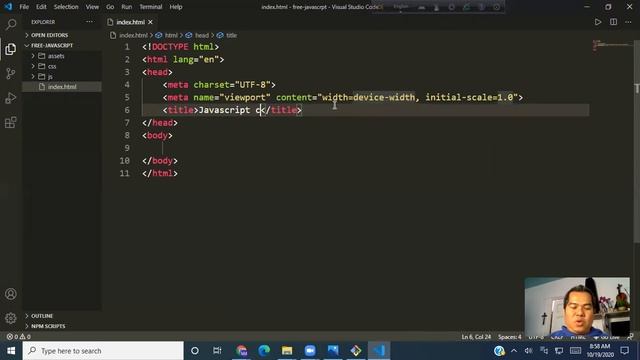Click the volume icon in system tray

coord(528,351)
